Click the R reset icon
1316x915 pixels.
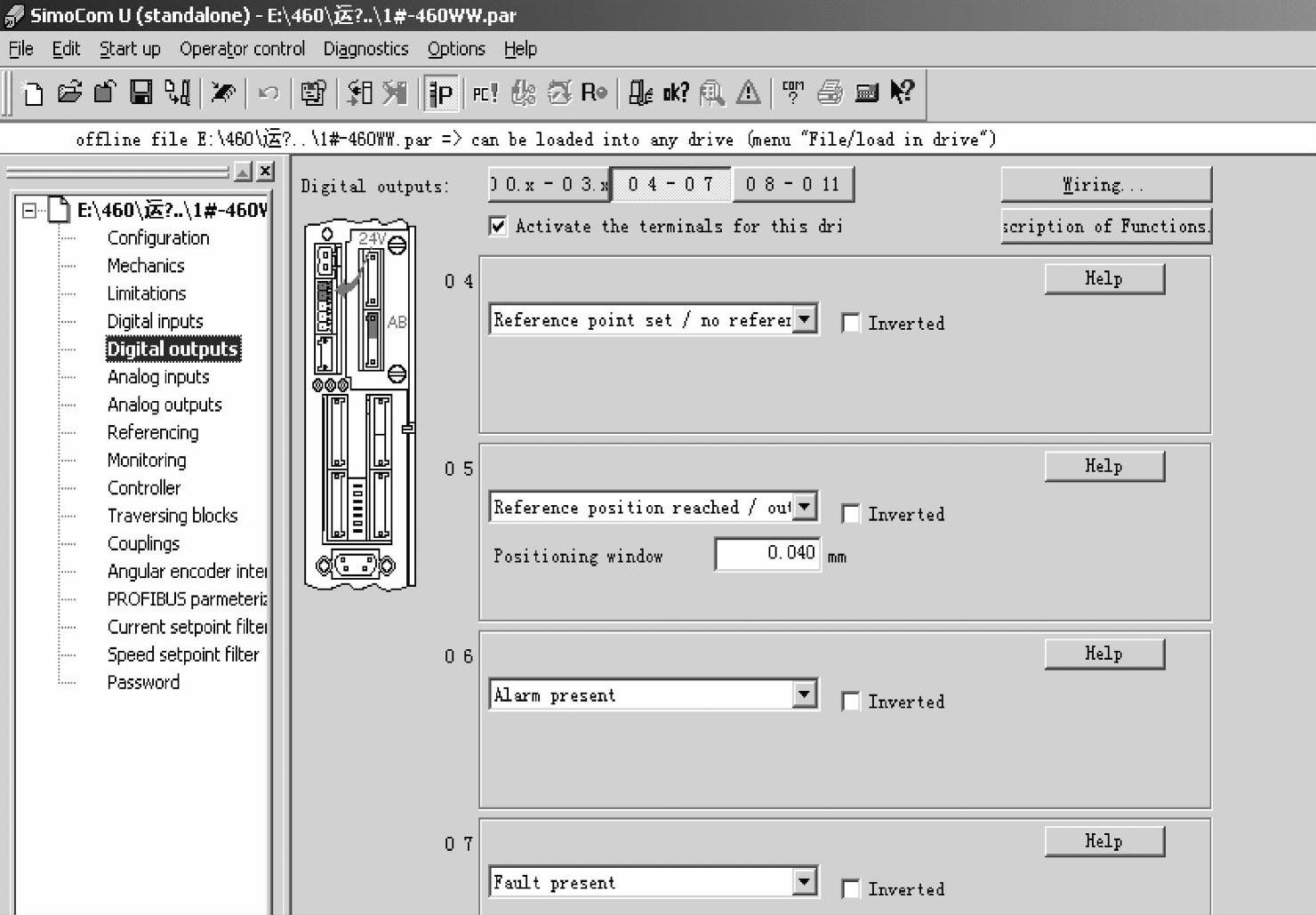tap(593, 92)
